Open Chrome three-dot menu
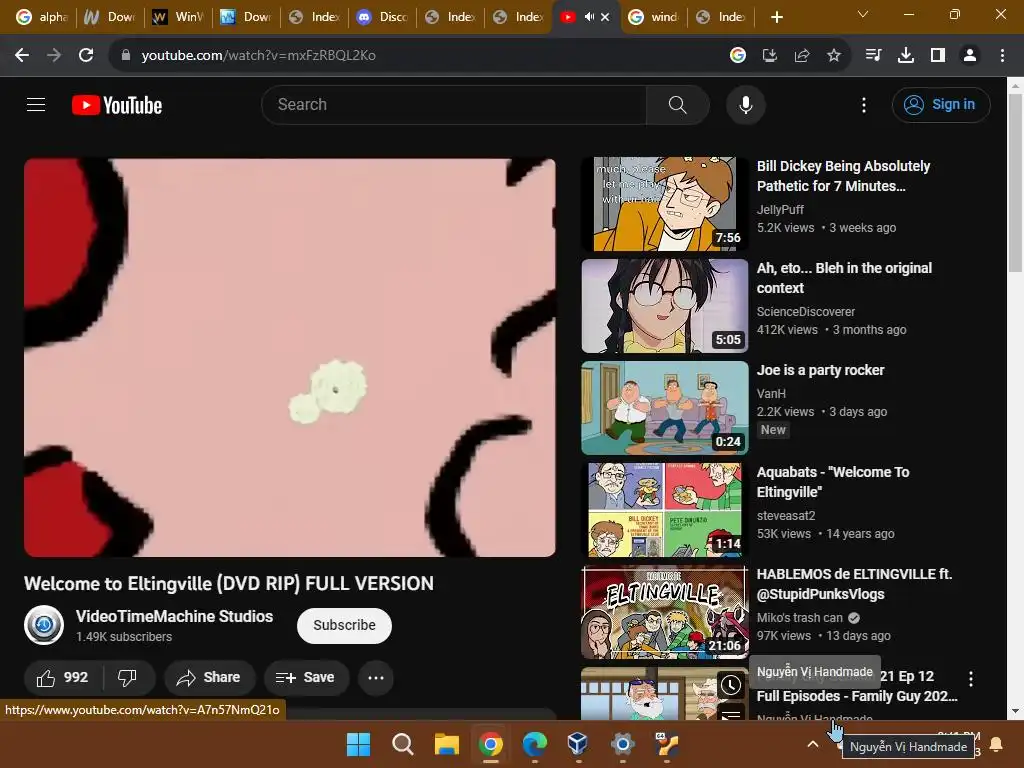Image resolution: width=1024 pixels, height=768 pixels. [1002, 56]
